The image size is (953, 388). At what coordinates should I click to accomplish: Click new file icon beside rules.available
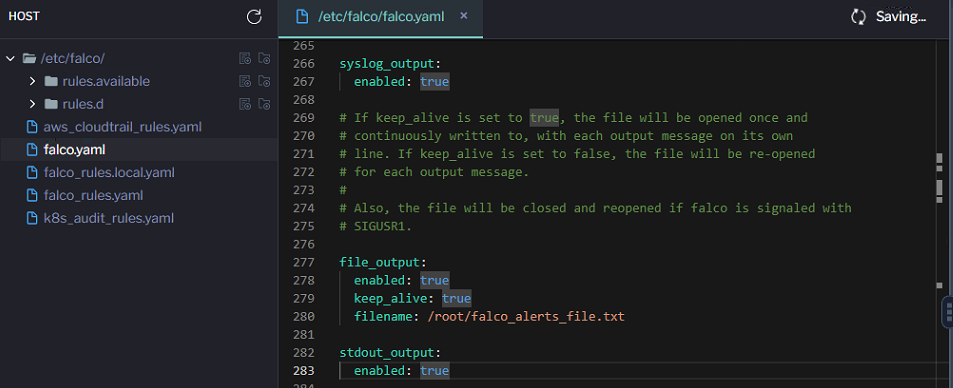click(x=245, y=81)
